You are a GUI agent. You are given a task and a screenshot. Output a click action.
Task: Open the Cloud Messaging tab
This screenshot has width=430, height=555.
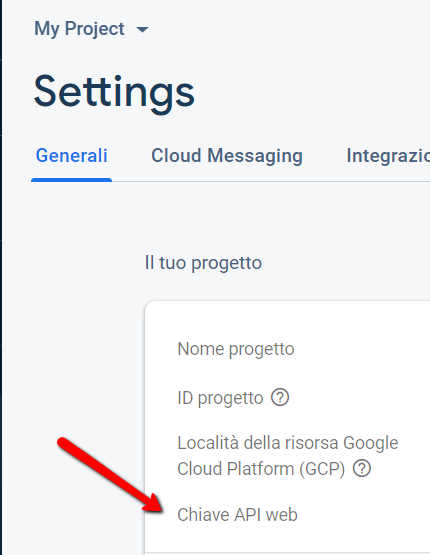point(227,155)
